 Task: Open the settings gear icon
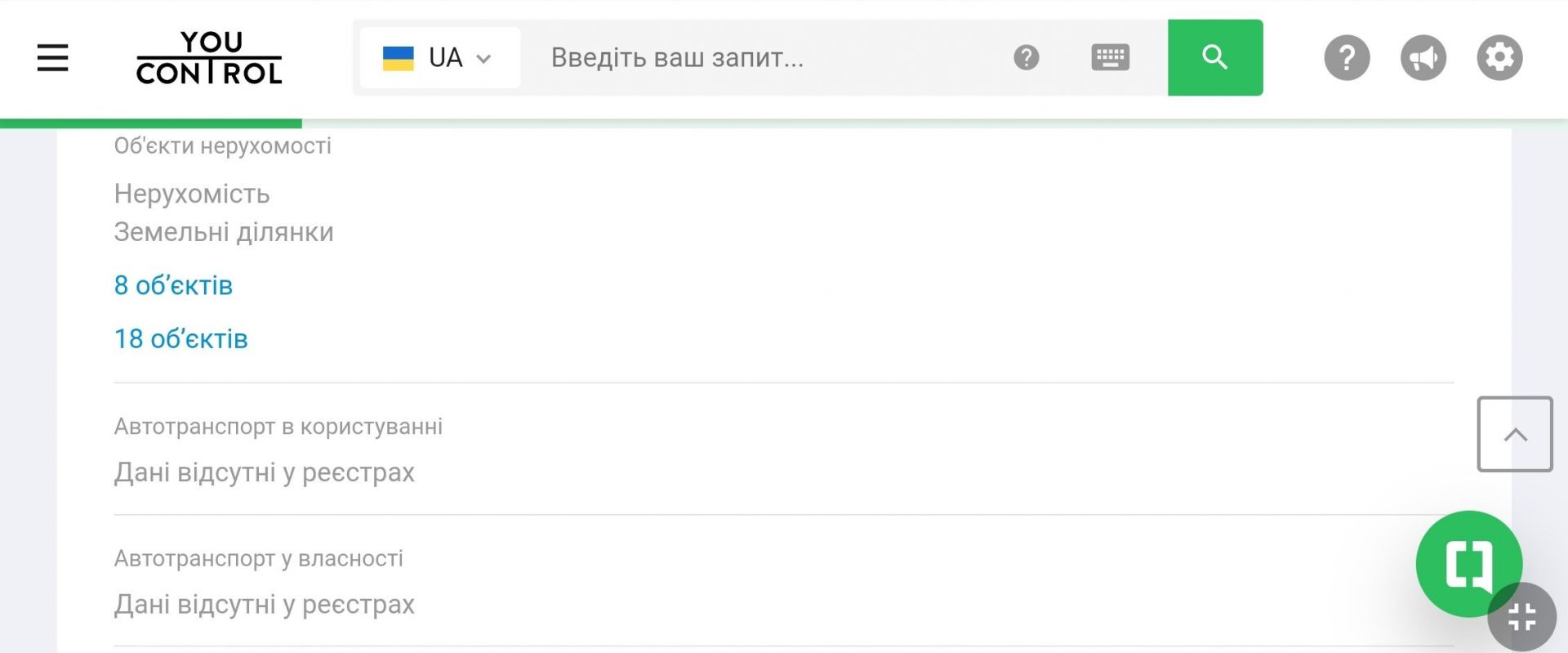[x=1499, y=58]
